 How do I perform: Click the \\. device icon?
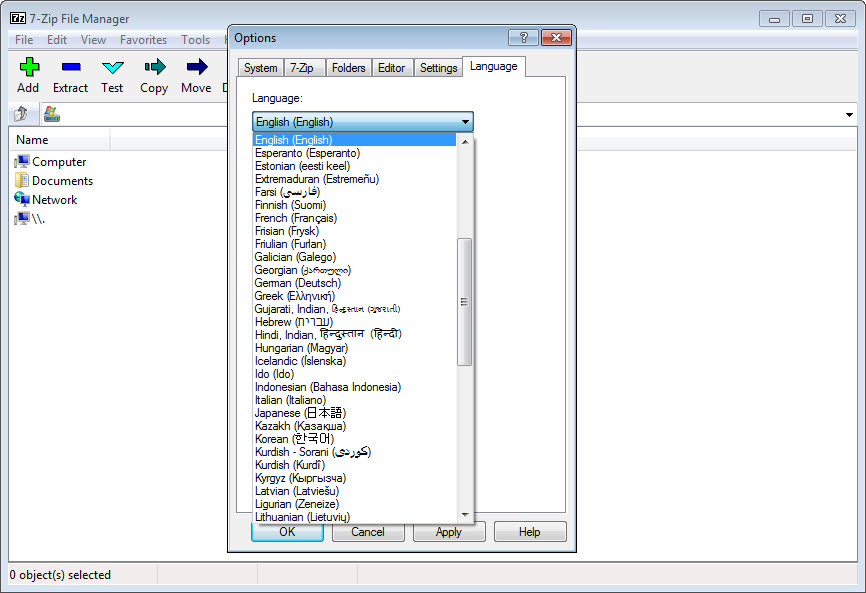22,218
